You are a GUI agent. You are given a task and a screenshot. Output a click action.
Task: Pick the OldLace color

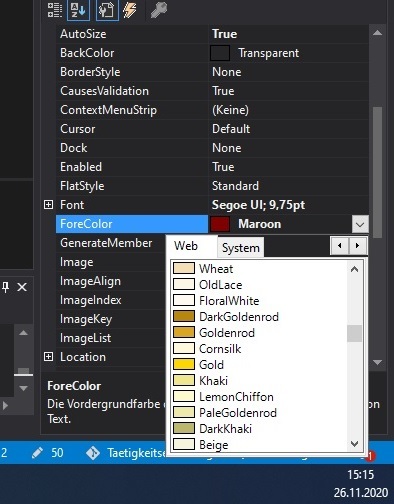(x=259, y=285)
